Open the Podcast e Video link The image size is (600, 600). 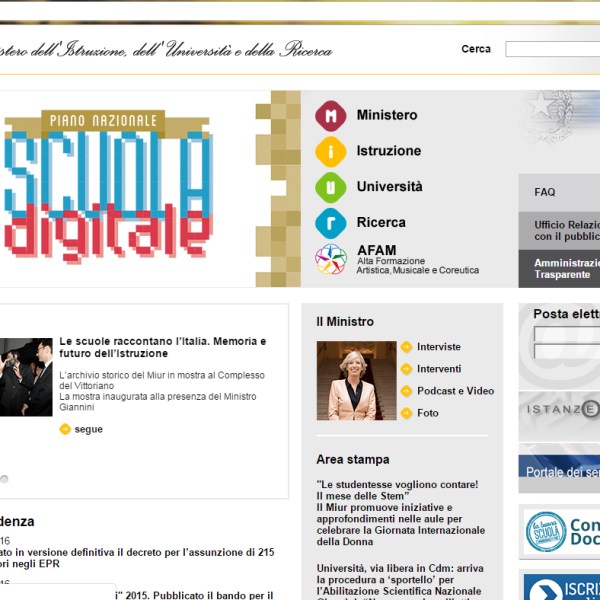point(455,391)
